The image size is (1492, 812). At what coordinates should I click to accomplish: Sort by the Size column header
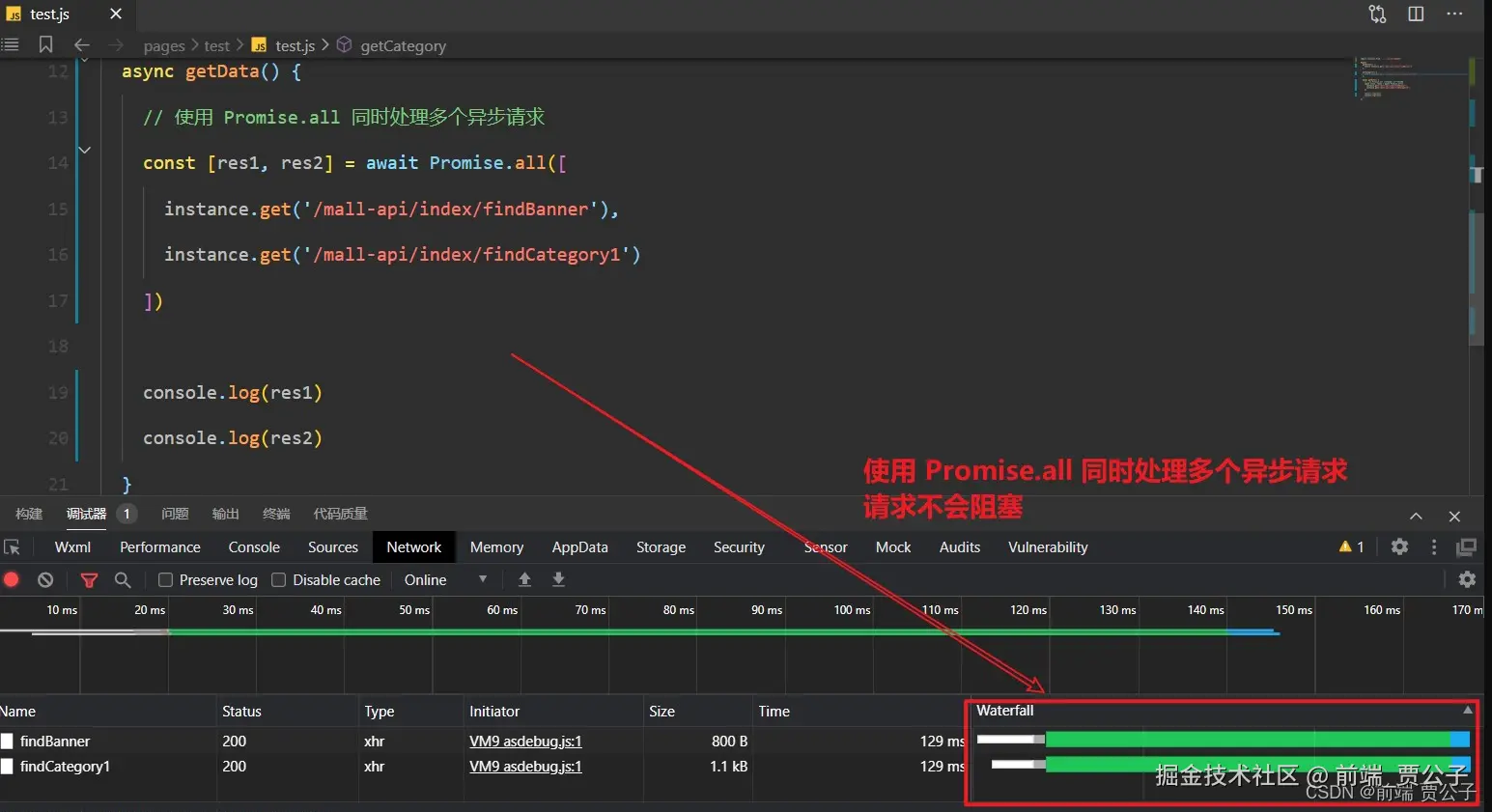[698, 712]
